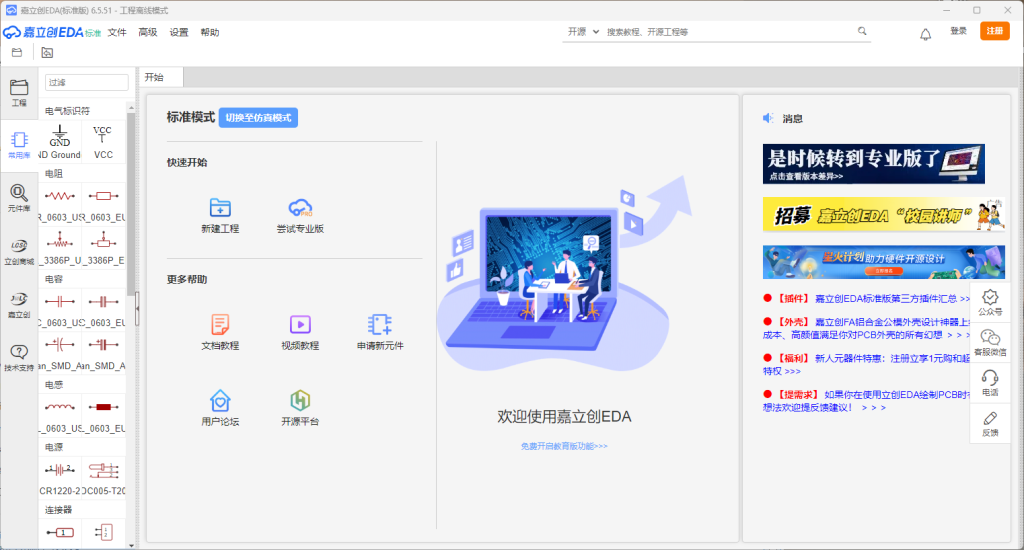Click the notification bell icon

925,34
